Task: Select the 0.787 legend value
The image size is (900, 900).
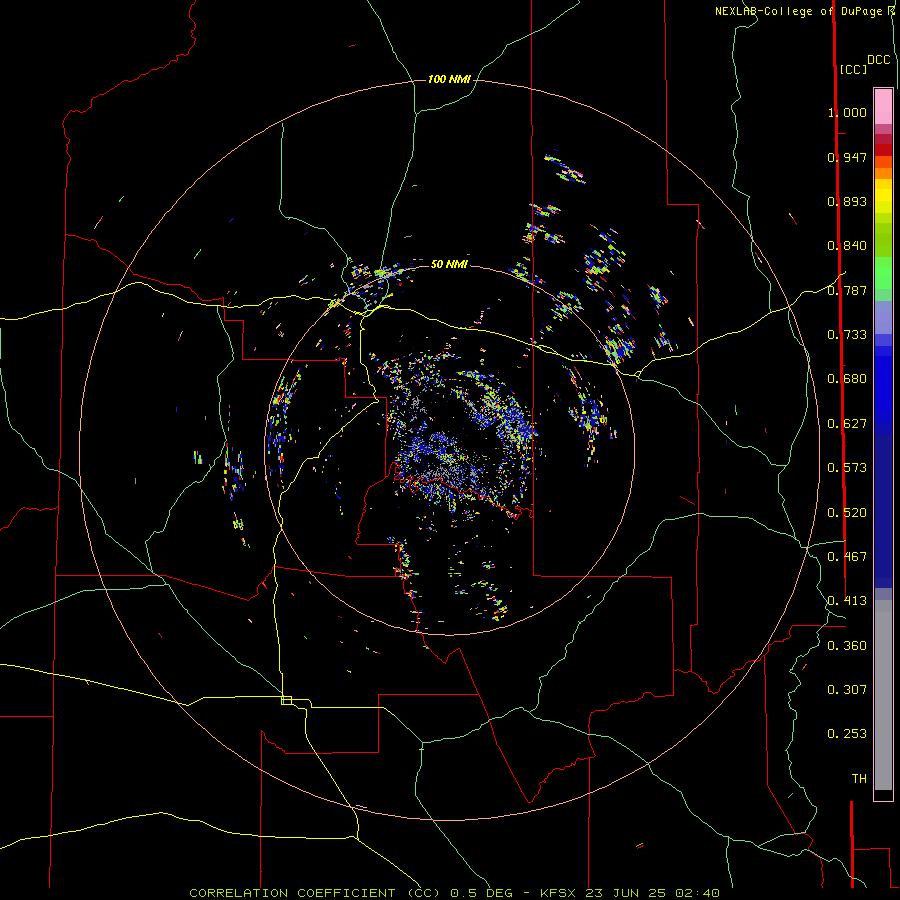Action: (847, 290)
